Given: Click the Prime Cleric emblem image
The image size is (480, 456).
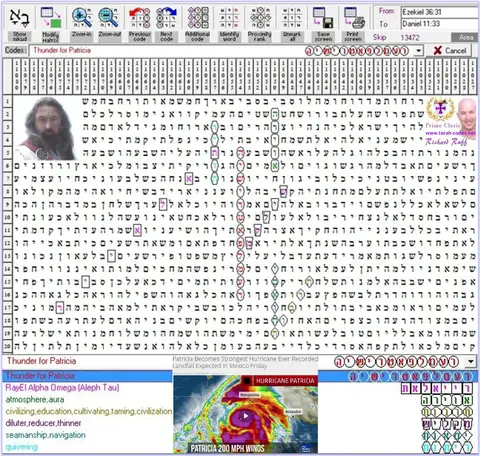Looking at the screenshot, I should point(440,109).
